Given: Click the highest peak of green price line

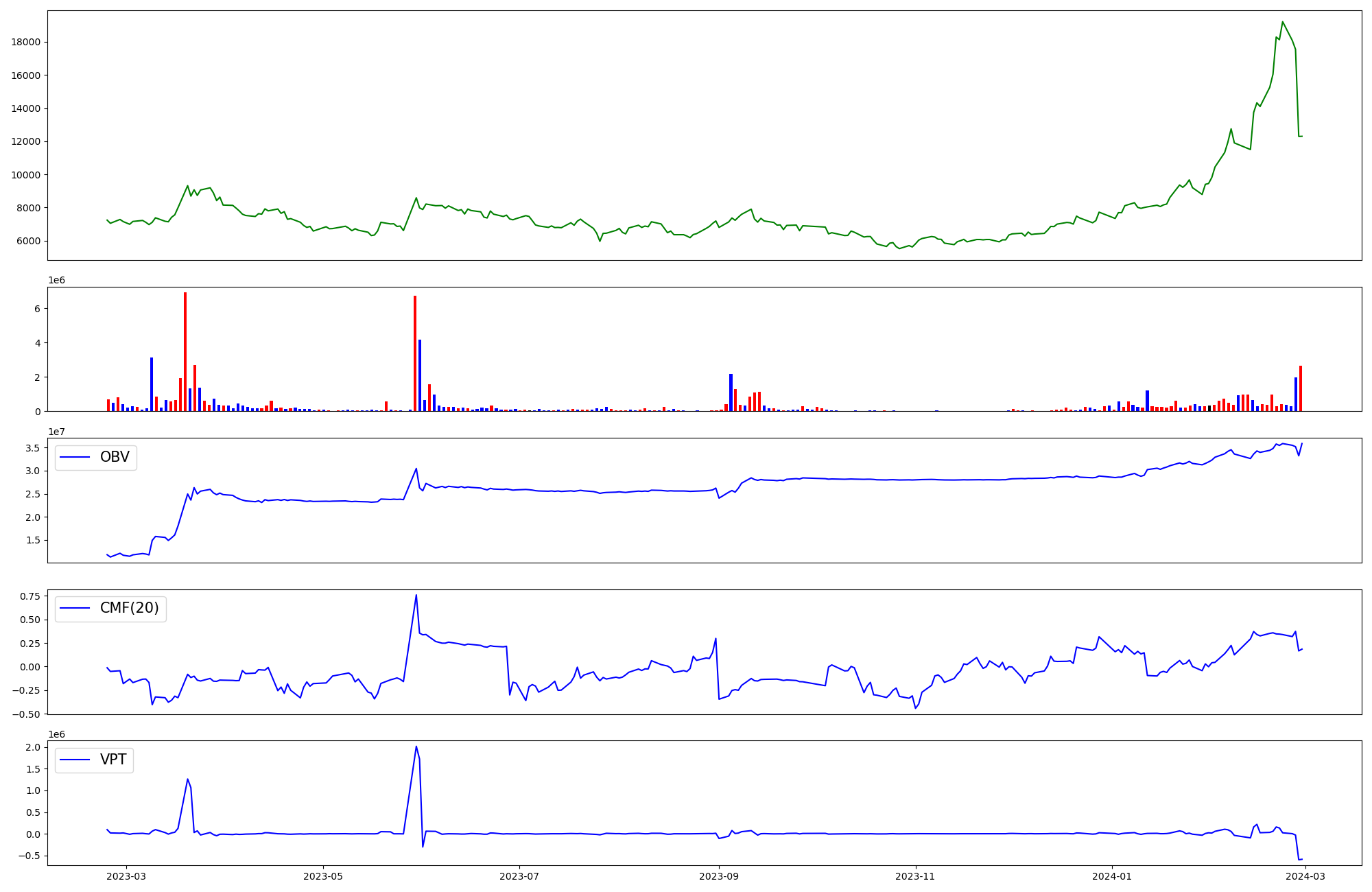Looking at the screenshot, I should tap(1282, 22).
